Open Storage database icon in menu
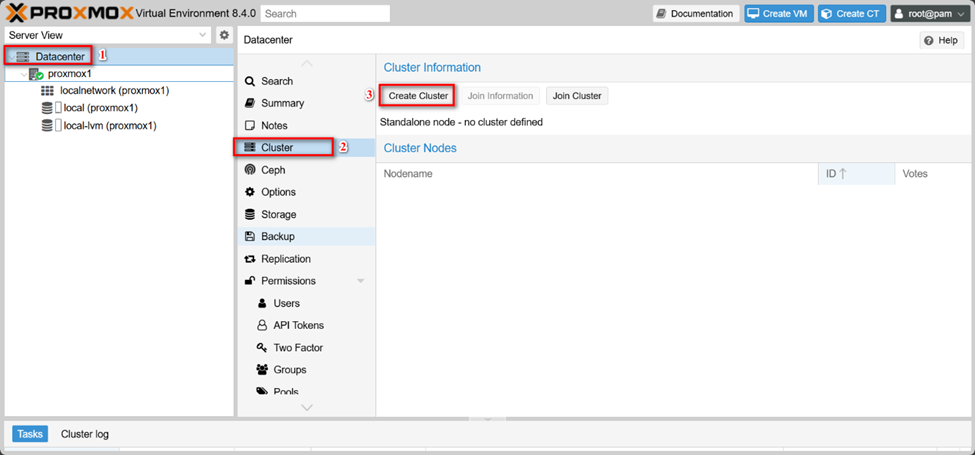 [251, 215]
